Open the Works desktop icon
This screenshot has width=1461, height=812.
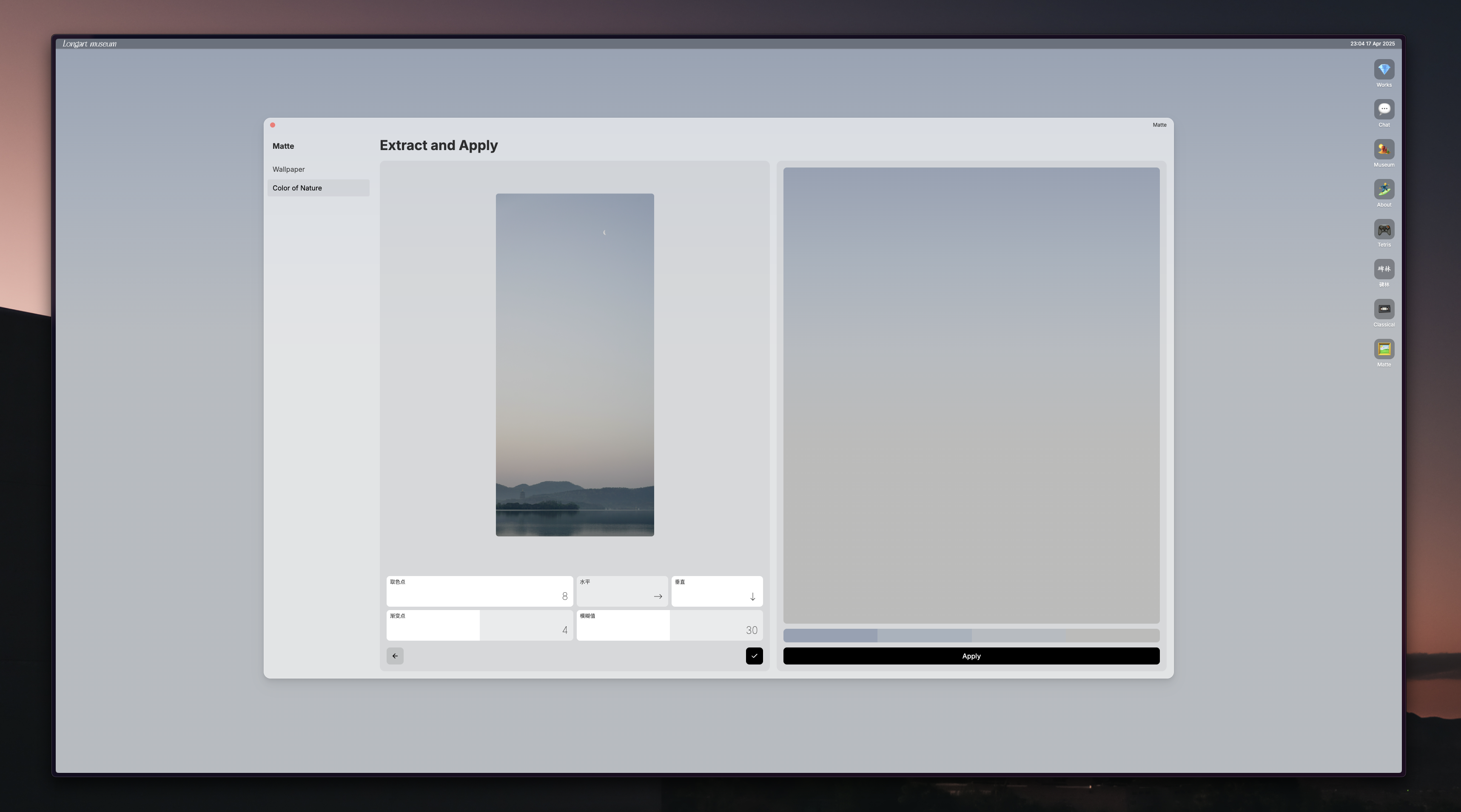(x=1384, y=70)
